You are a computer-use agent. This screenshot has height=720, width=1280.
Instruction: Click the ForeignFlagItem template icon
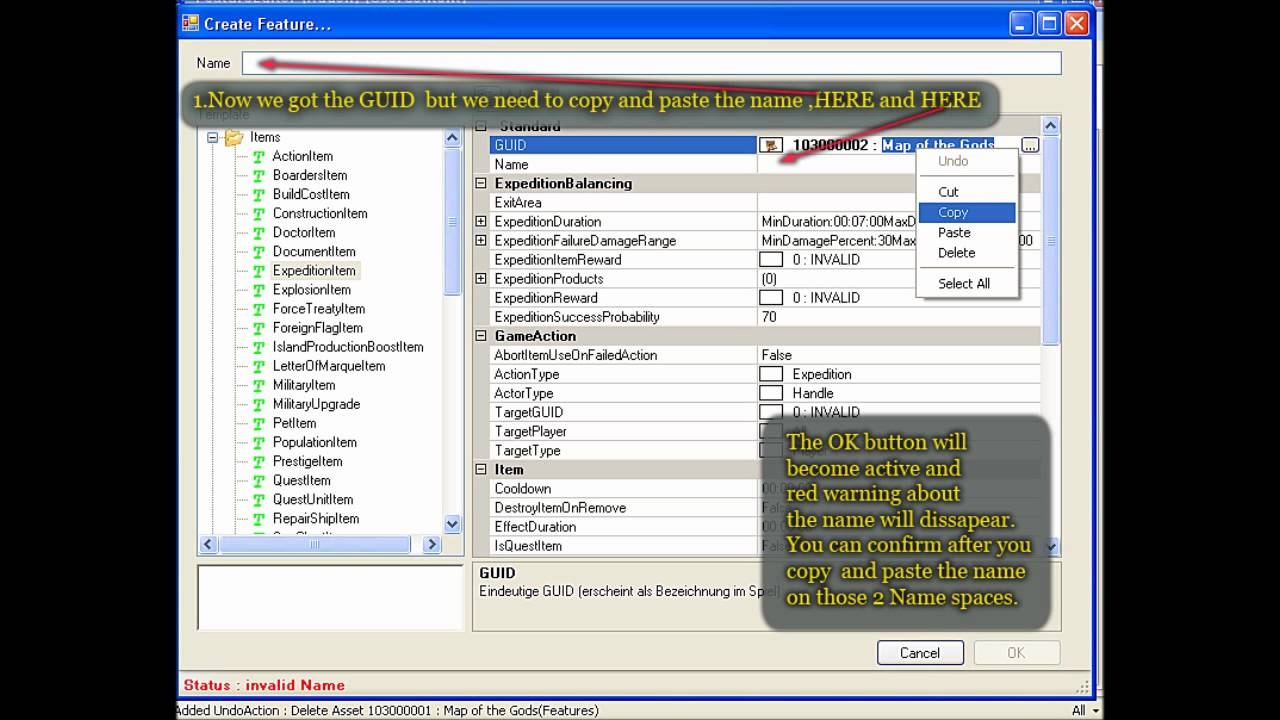pos(259,327)
